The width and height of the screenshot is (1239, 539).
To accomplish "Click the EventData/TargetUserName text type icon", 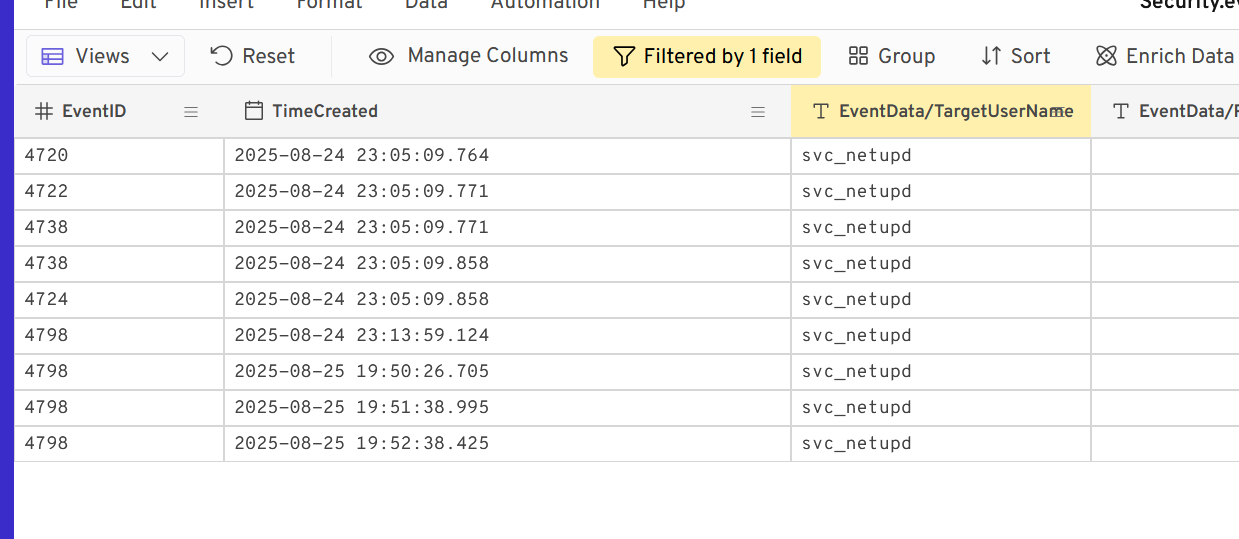I will pyautogui.click(x=821, y=111).
